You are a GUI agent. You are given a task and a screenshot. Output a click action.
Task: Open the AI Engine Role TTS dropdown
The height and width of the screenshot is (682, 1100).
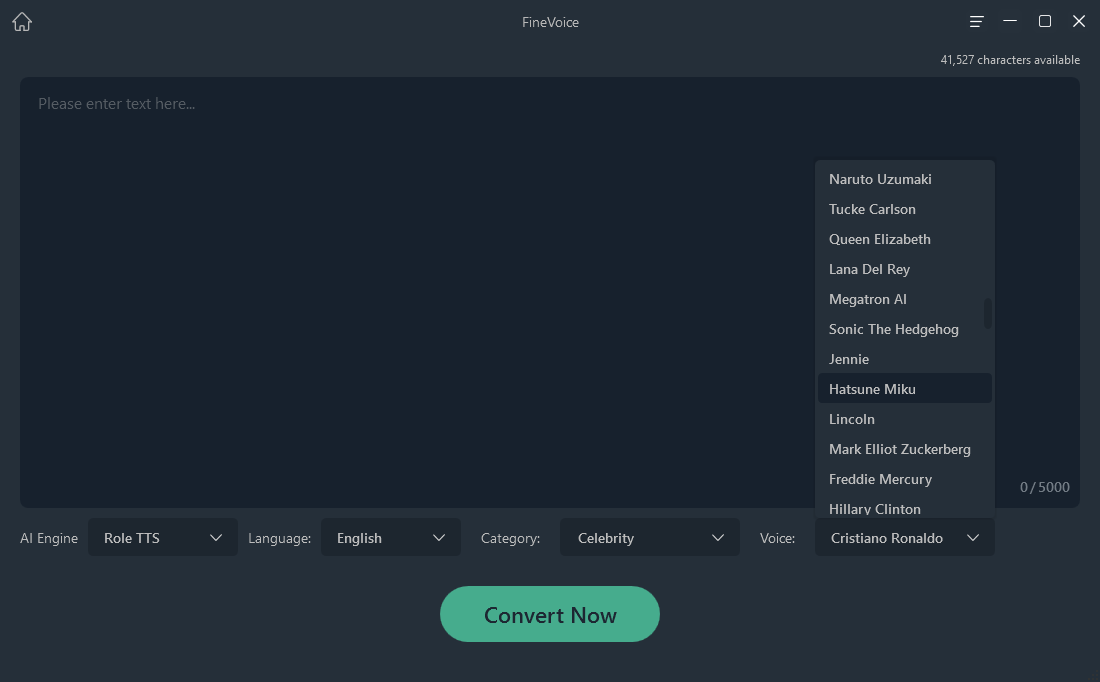pyautogui.click(x=163, y=537)
